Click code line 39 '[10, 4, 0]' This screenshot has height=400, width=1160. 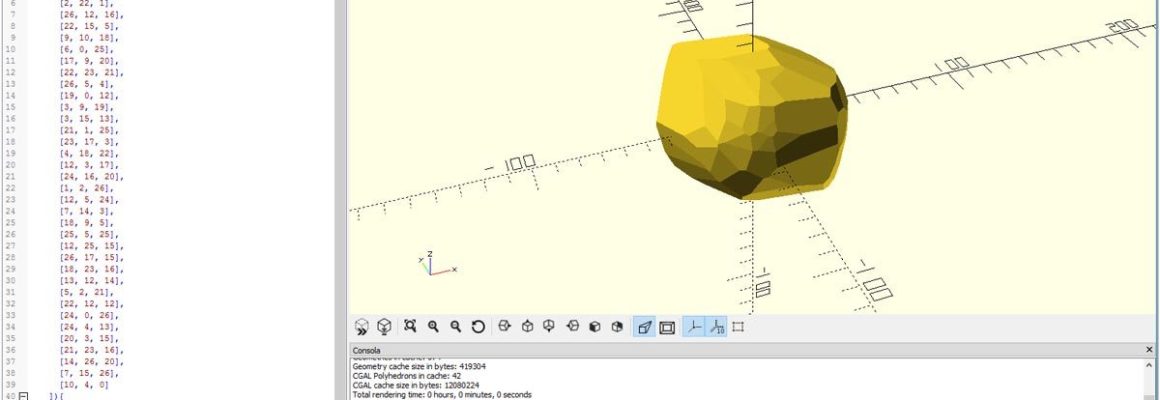(x=84, y=385)
